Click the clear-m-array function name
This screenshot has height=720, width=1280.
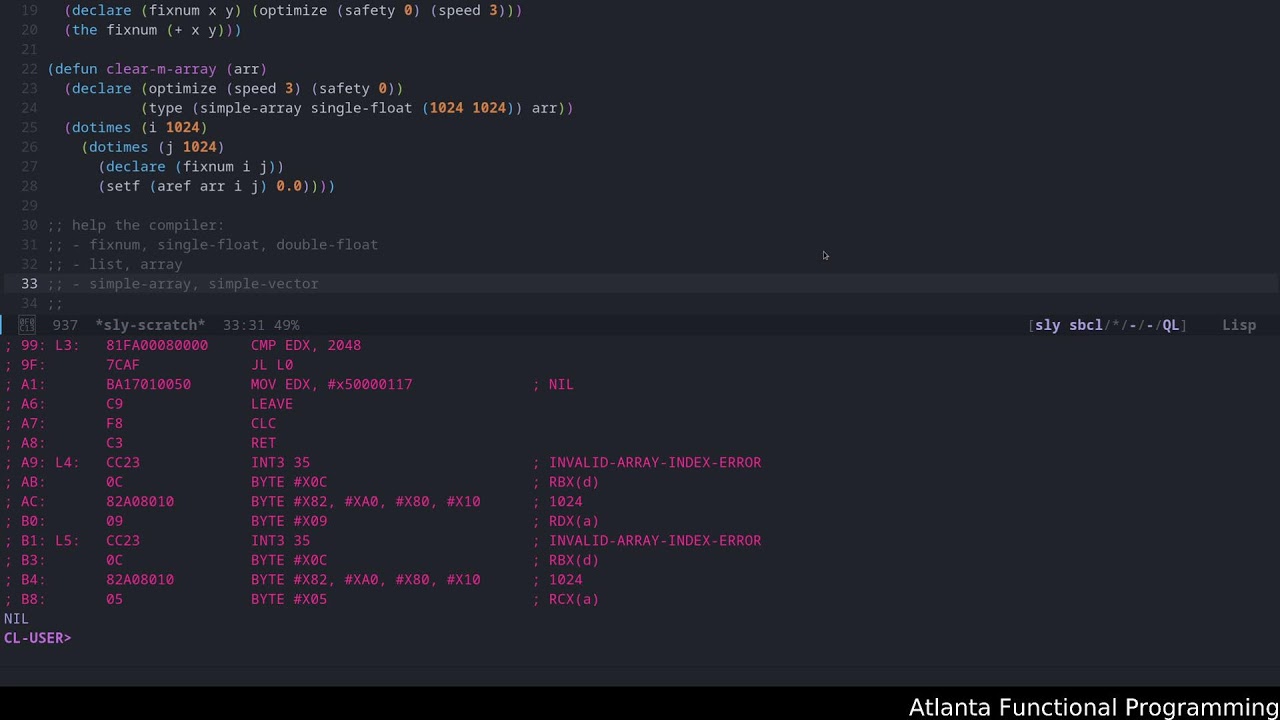[x=161, y=69]
